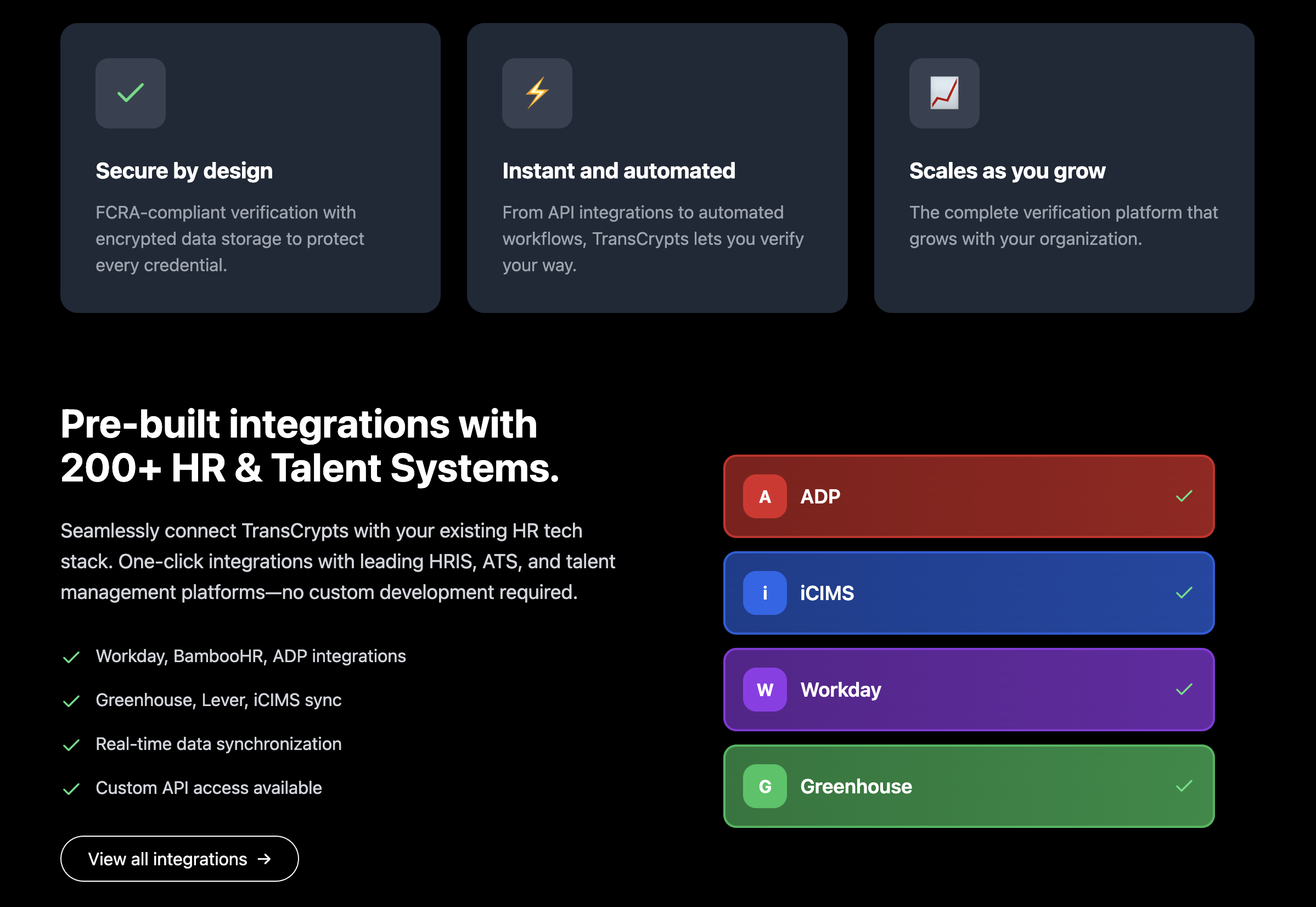Click the green checkmark feature icon
This screenshot has height=907, width=1316.
click(x=130, y=93)
